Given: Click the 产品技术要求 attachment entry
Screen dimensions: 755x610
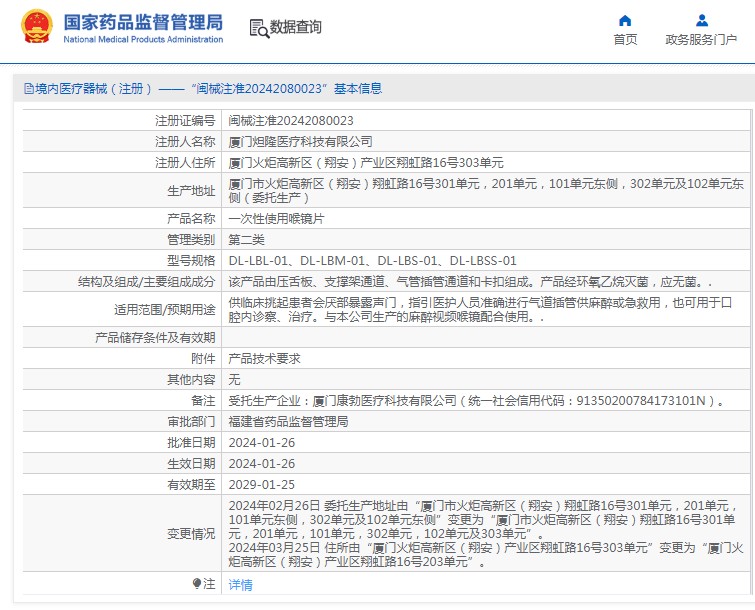Looking at the screenshot, I should [x=264, y=358].
